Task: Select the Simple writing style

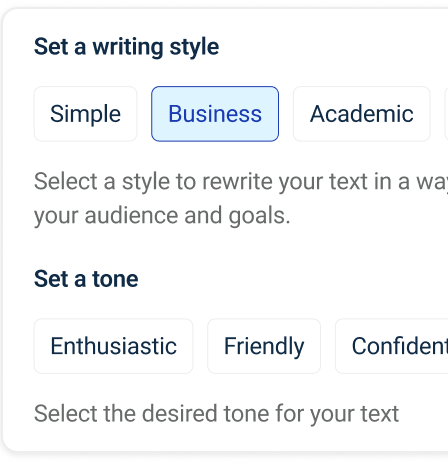Action: click(85, 114)
